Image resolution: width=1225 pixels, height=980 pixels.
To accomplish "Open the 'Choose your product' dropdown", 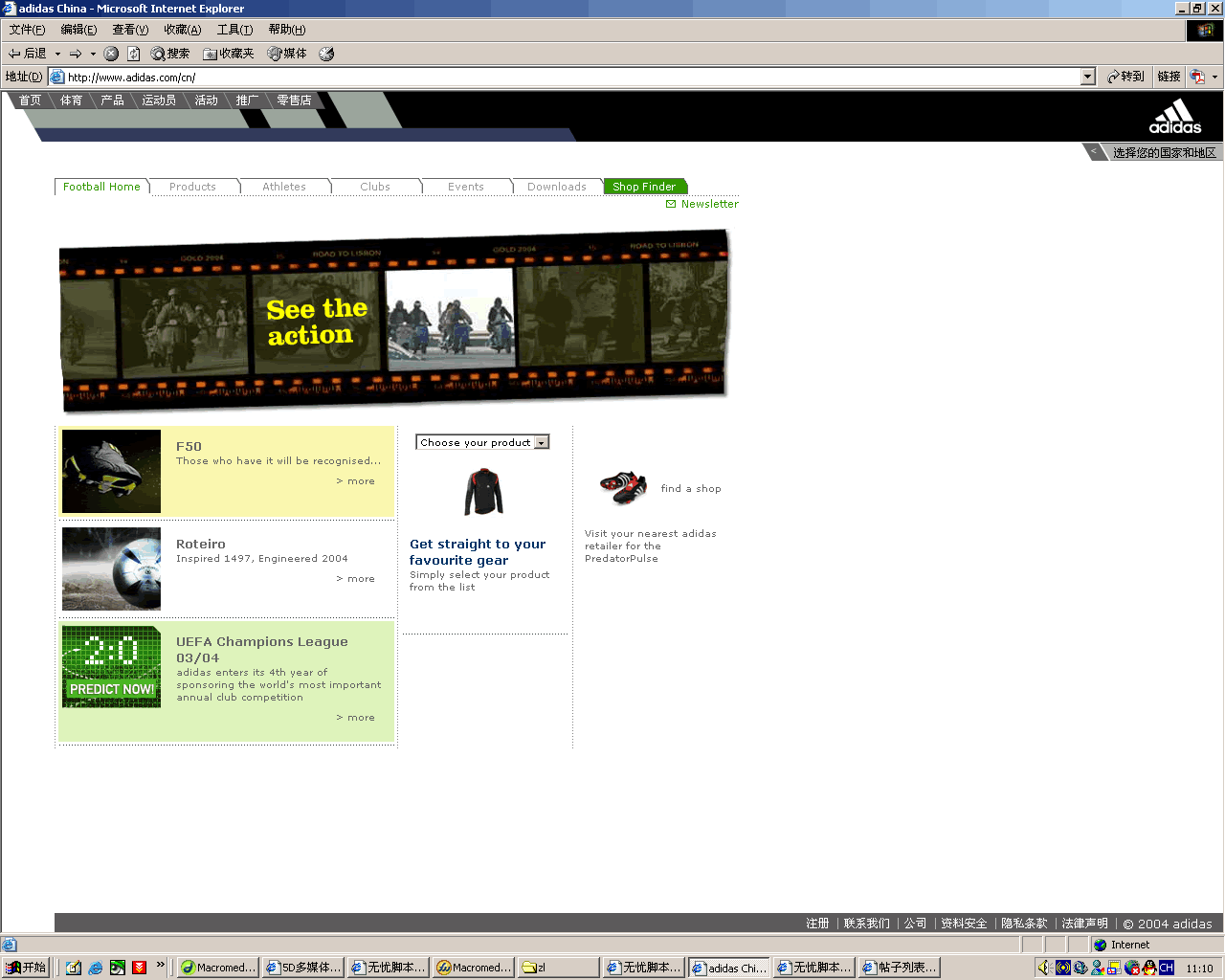I will (482, 442).
